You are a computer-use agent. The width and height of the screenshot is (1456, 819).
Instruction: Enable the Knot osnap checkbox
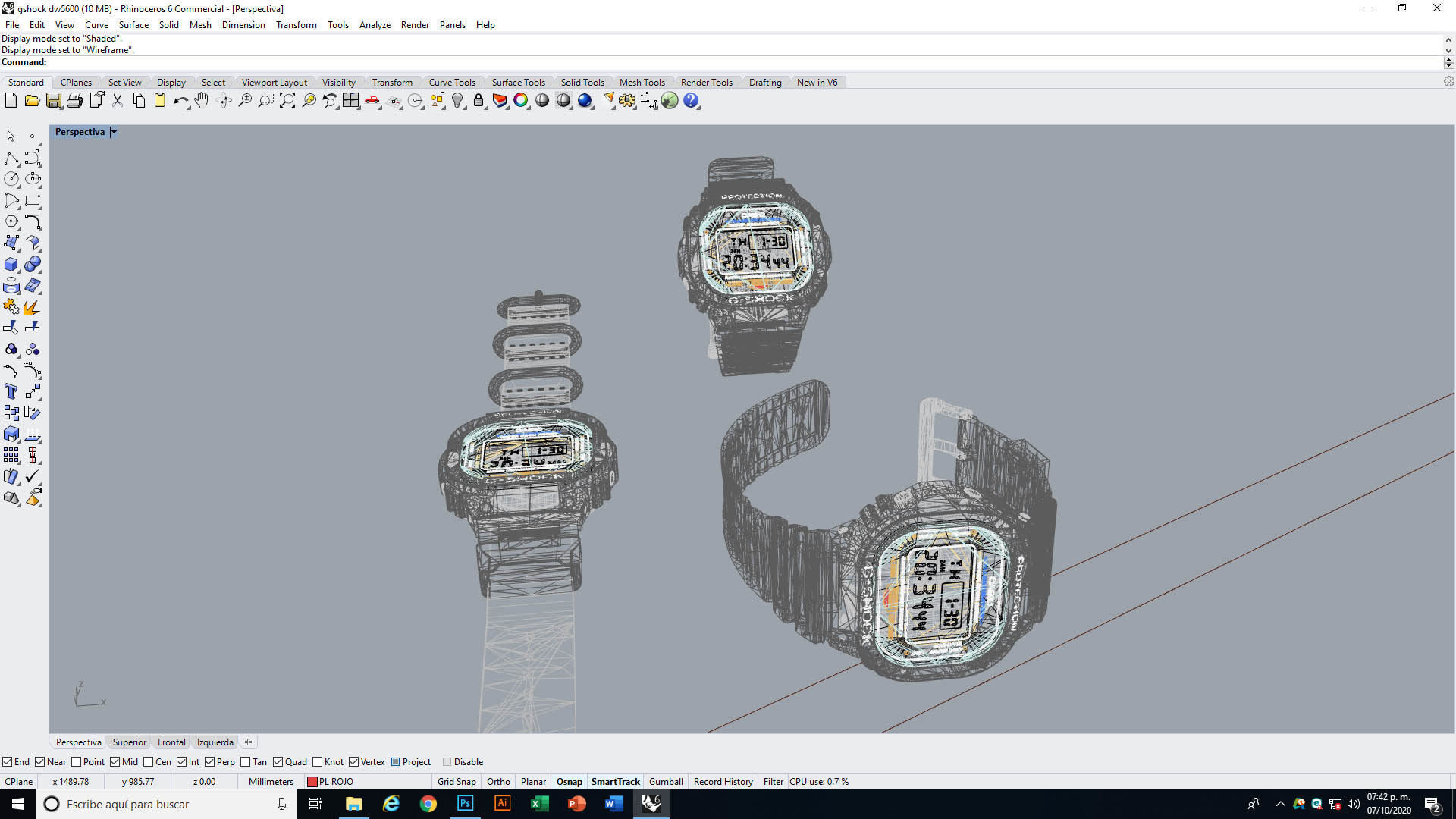click(x=318, y=762)
